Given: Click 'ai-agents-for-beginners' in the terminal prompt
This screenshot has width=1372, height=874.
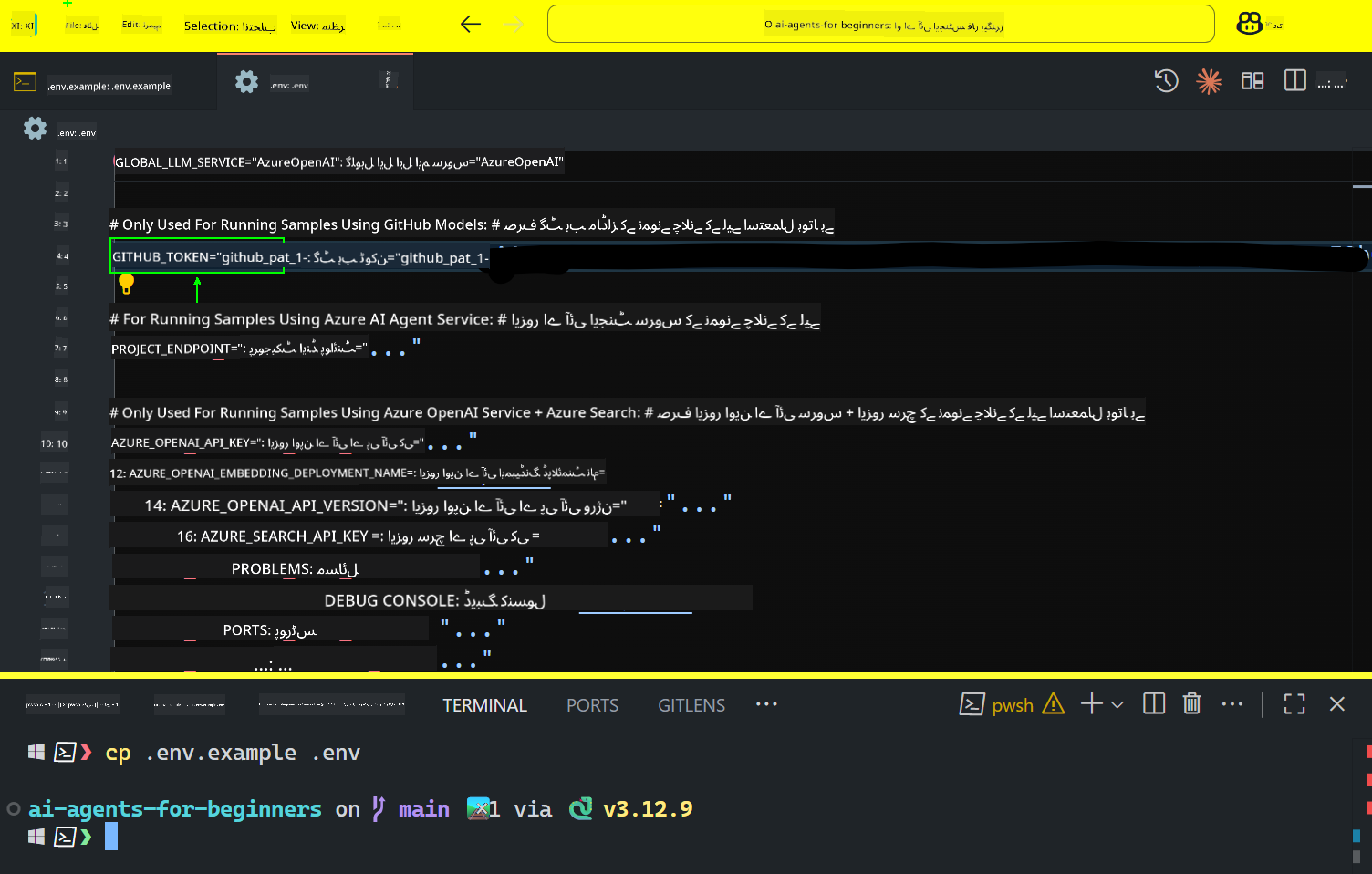Looking at the screenshot, I should point(175,809).
